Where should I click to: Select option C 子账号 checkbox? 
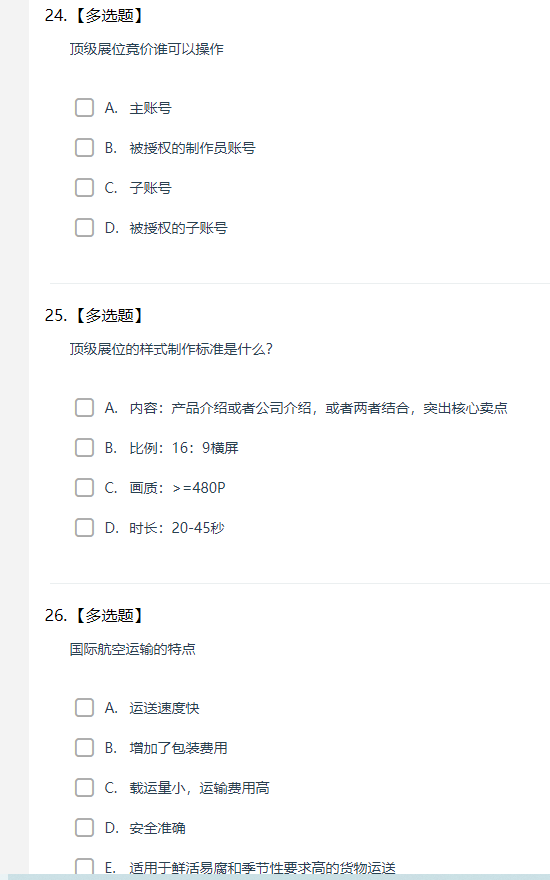pyautogui.click(x=84, y=187)
